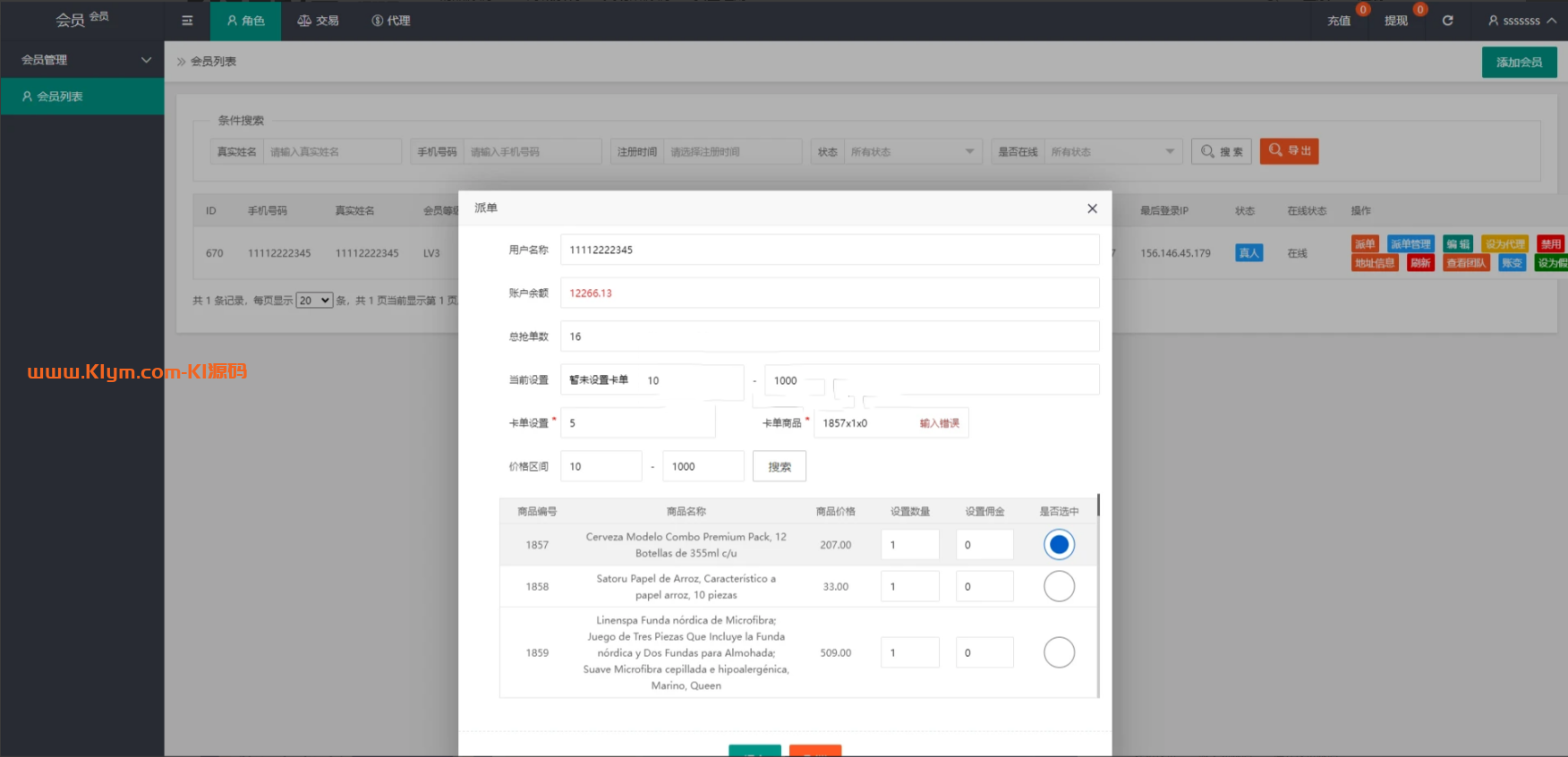
Task: Click the magnifier 搜索 button in filter bar
Action: coord(1221,151)
